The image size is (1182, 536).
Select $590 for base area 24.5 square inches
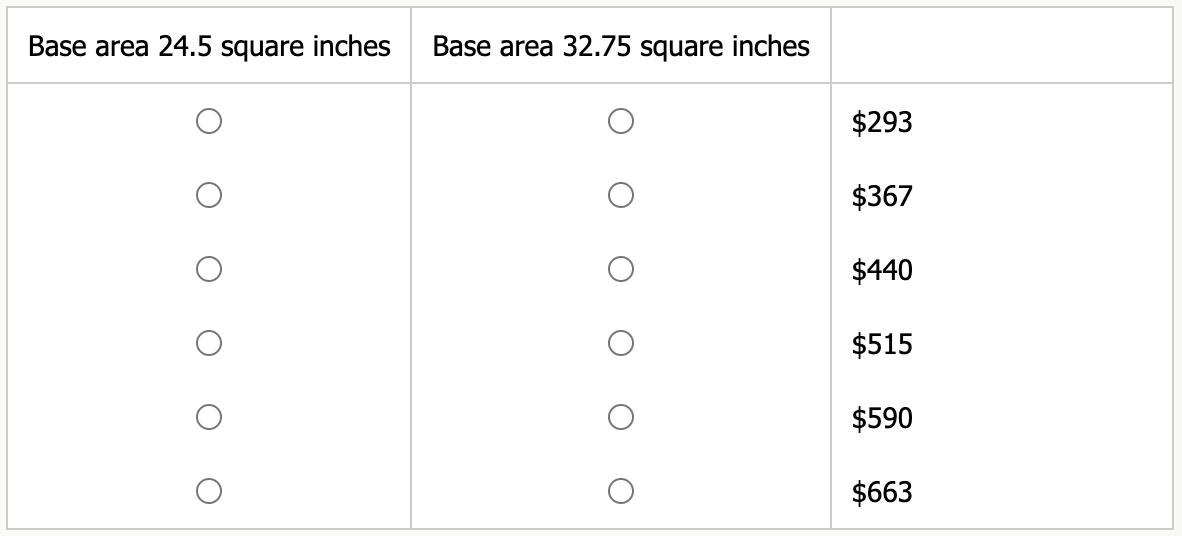(208, 417)
